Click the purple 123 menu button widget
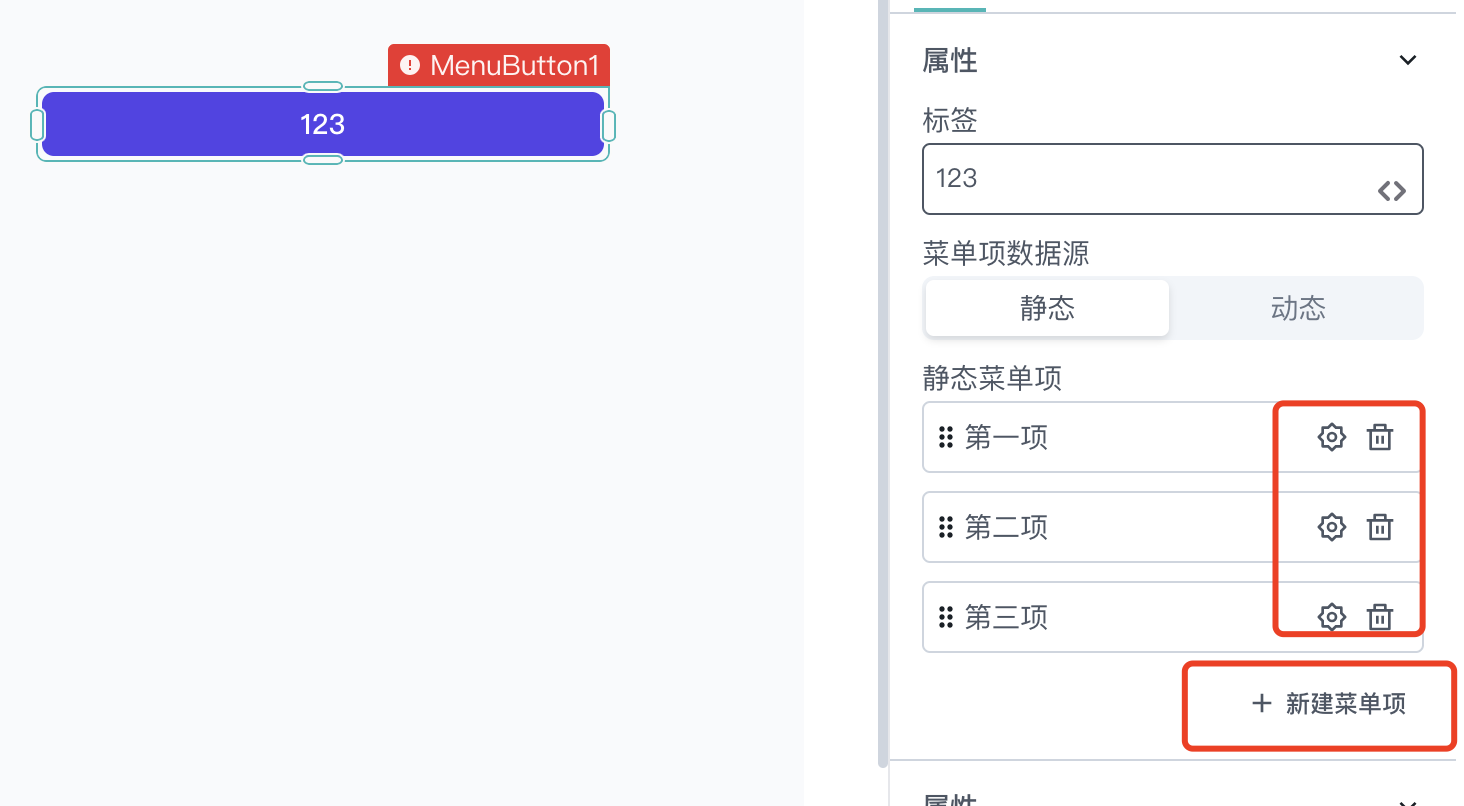This screenshot has width=1464, height=806. 323,124
